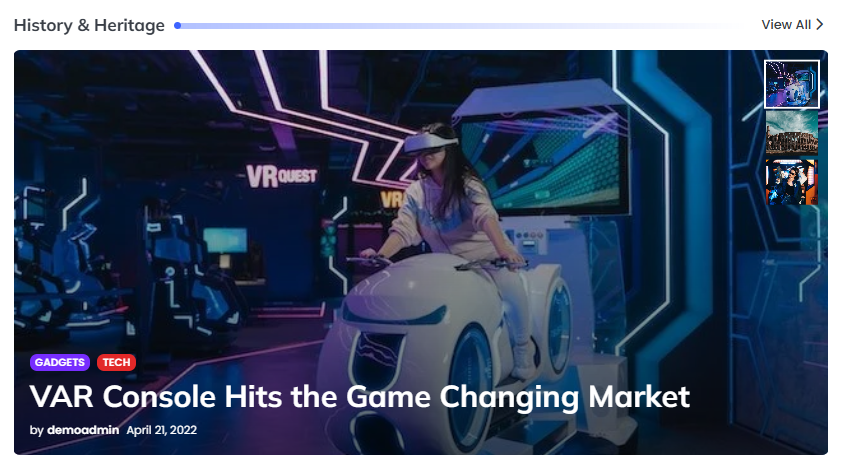This screenshot has height=472, width=841.
Task: Show the arcade woman slide thumbnail
Action: [x=792, y=182]
